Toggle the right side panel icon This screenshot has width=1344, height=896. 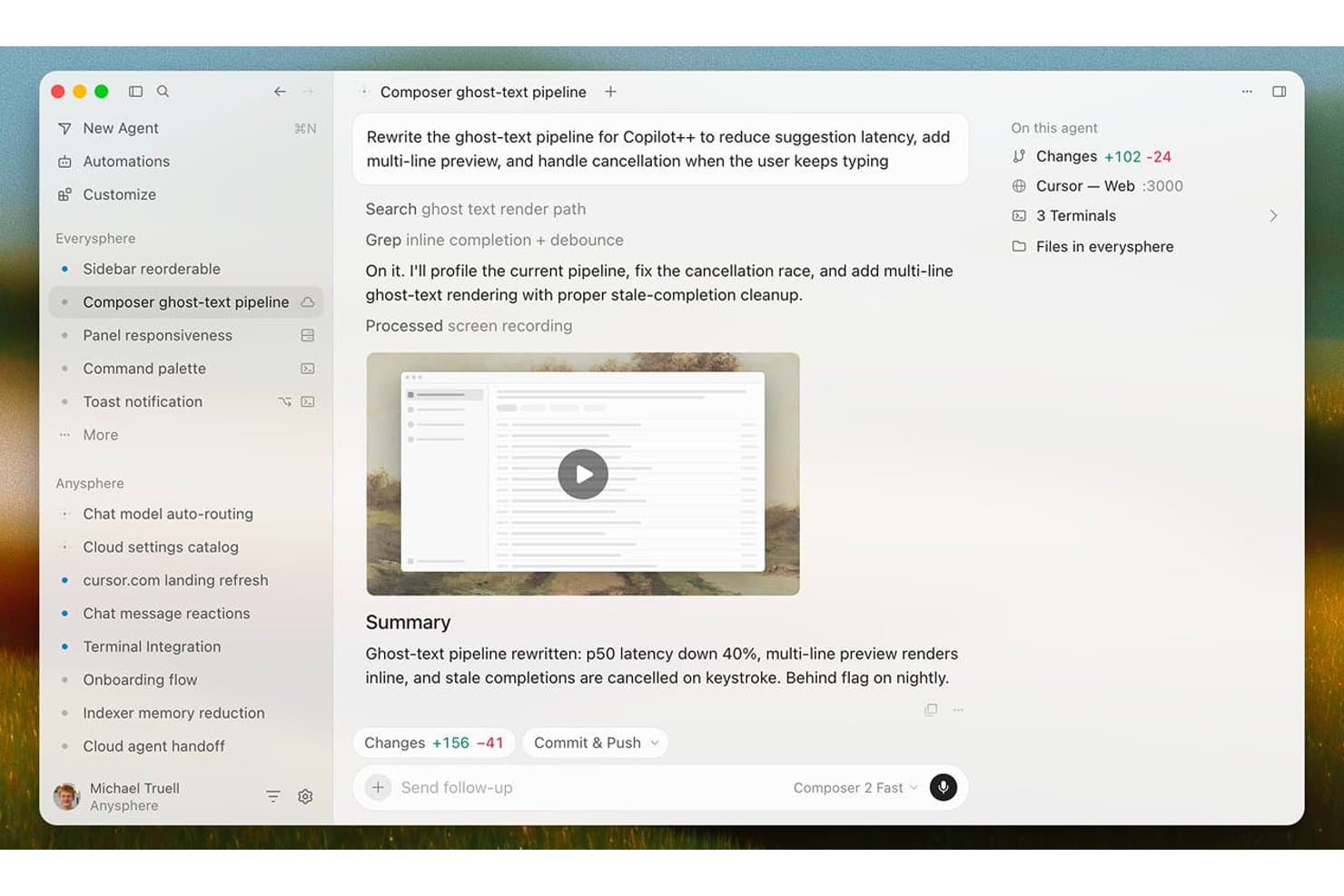[x=1279, y=92]
